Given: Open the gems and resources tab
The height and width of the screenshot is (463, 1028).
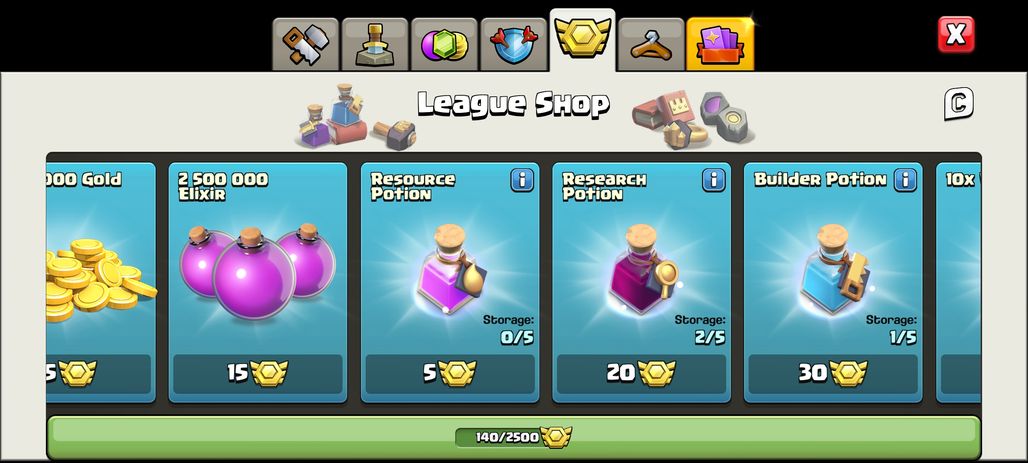Looking at the screenshot, I should (445, 45).
